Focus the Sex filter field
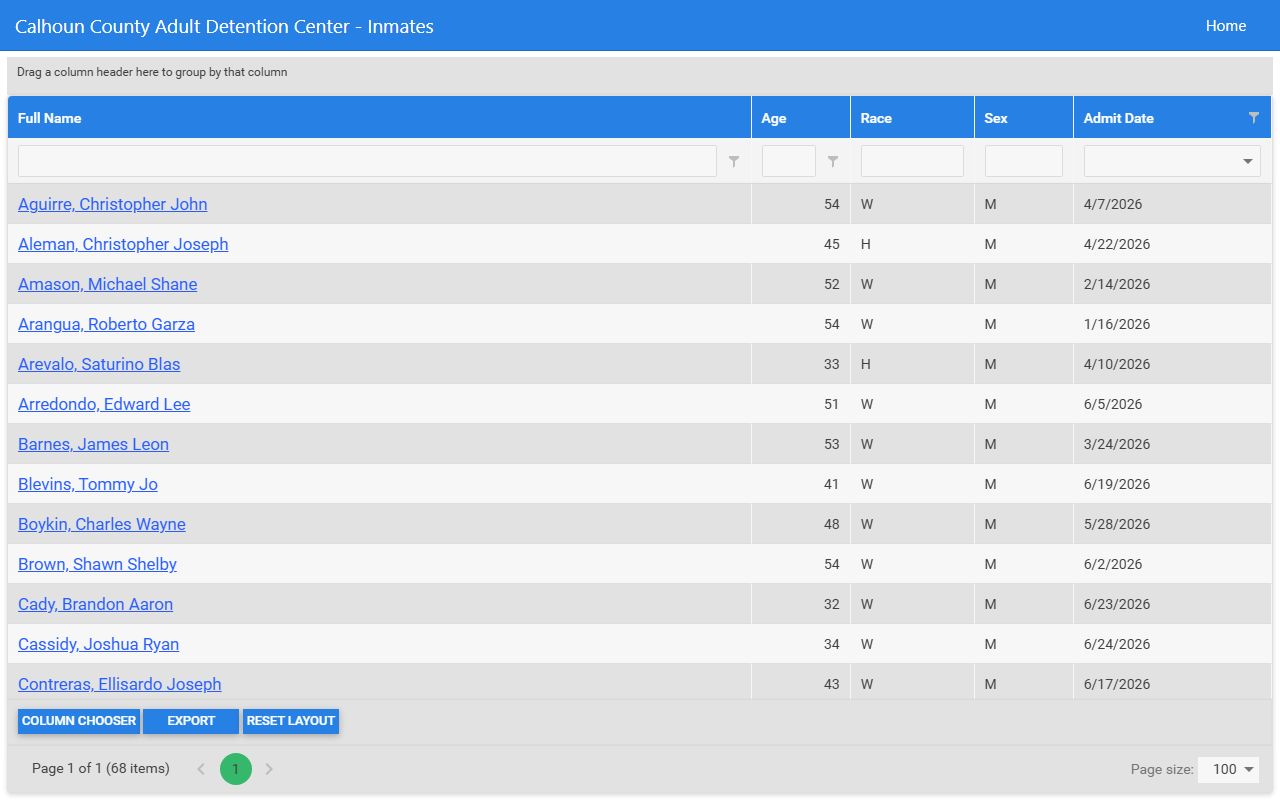 pos(1024,161)
